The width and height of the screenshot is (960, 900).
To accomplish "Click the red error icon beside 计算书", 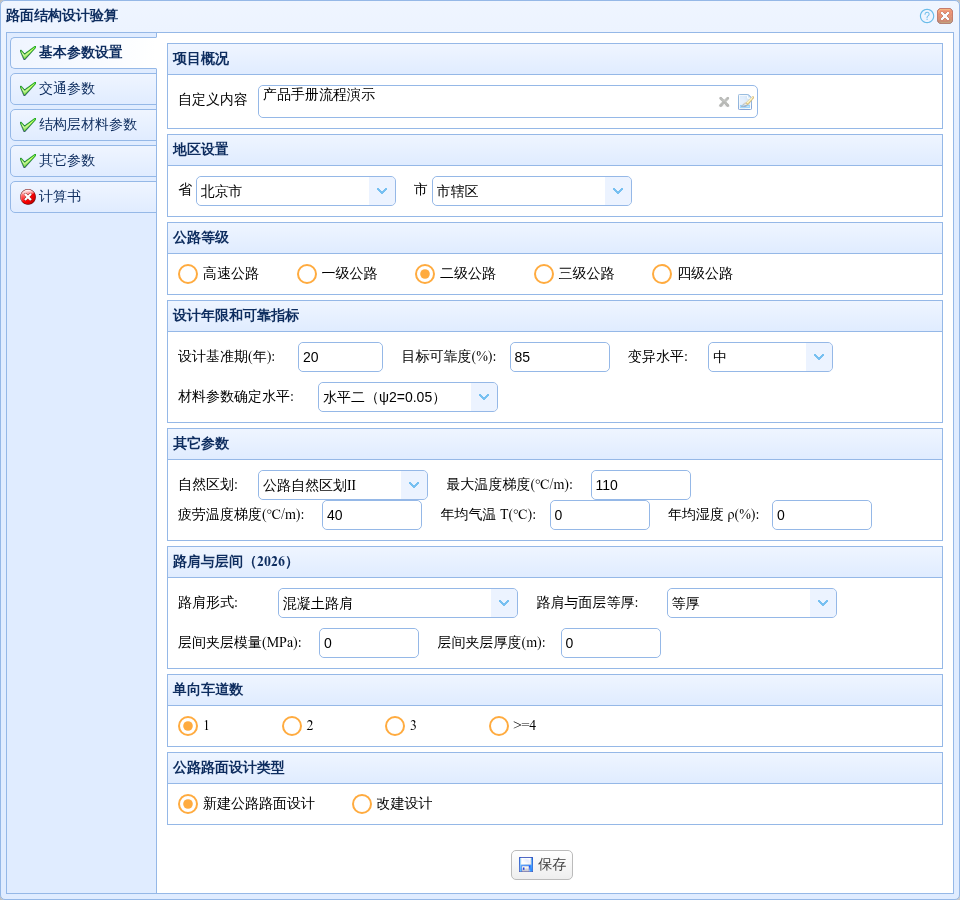I will coord(28,197).
